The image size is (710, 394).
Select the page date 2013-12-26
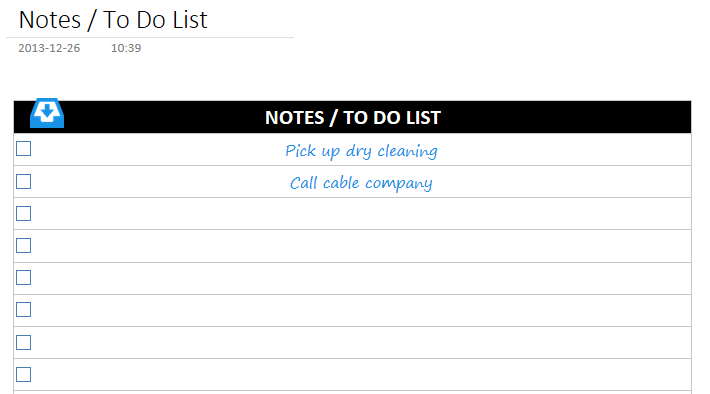pyautogui.click(x=49, y=48)
